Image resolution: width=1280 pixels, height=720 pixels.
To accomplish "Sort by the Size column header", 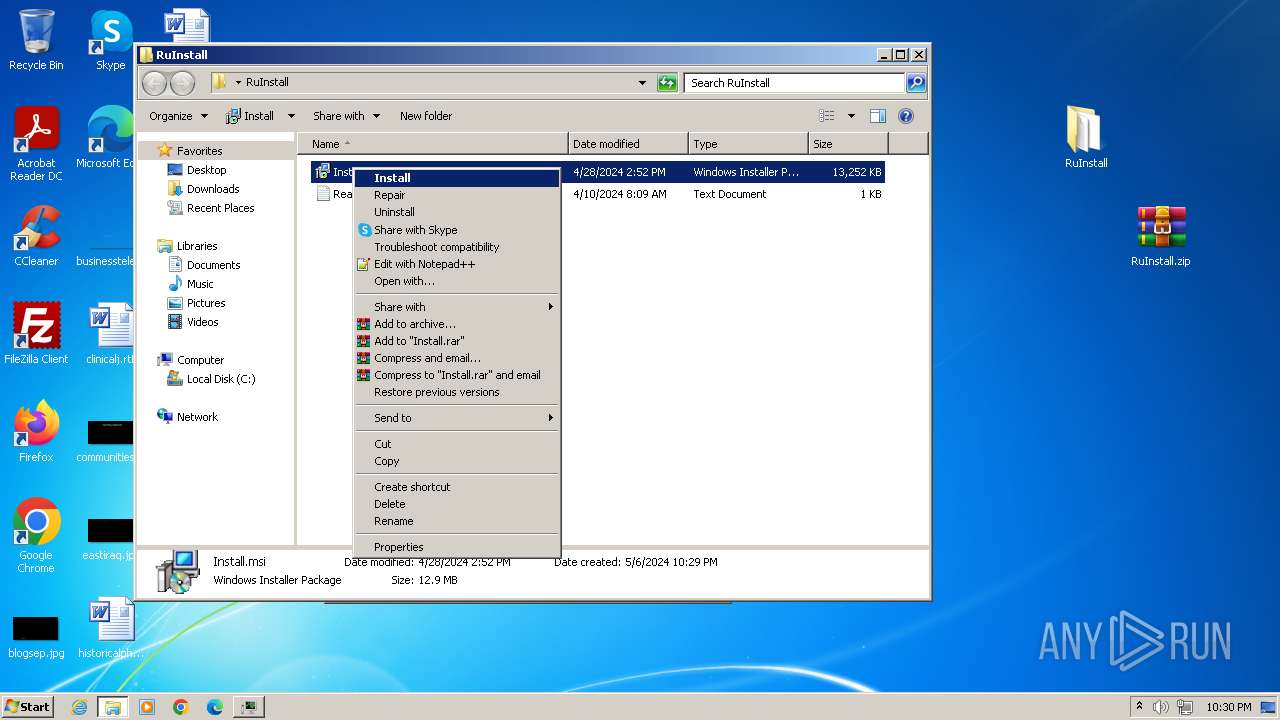I will point(848,144).
